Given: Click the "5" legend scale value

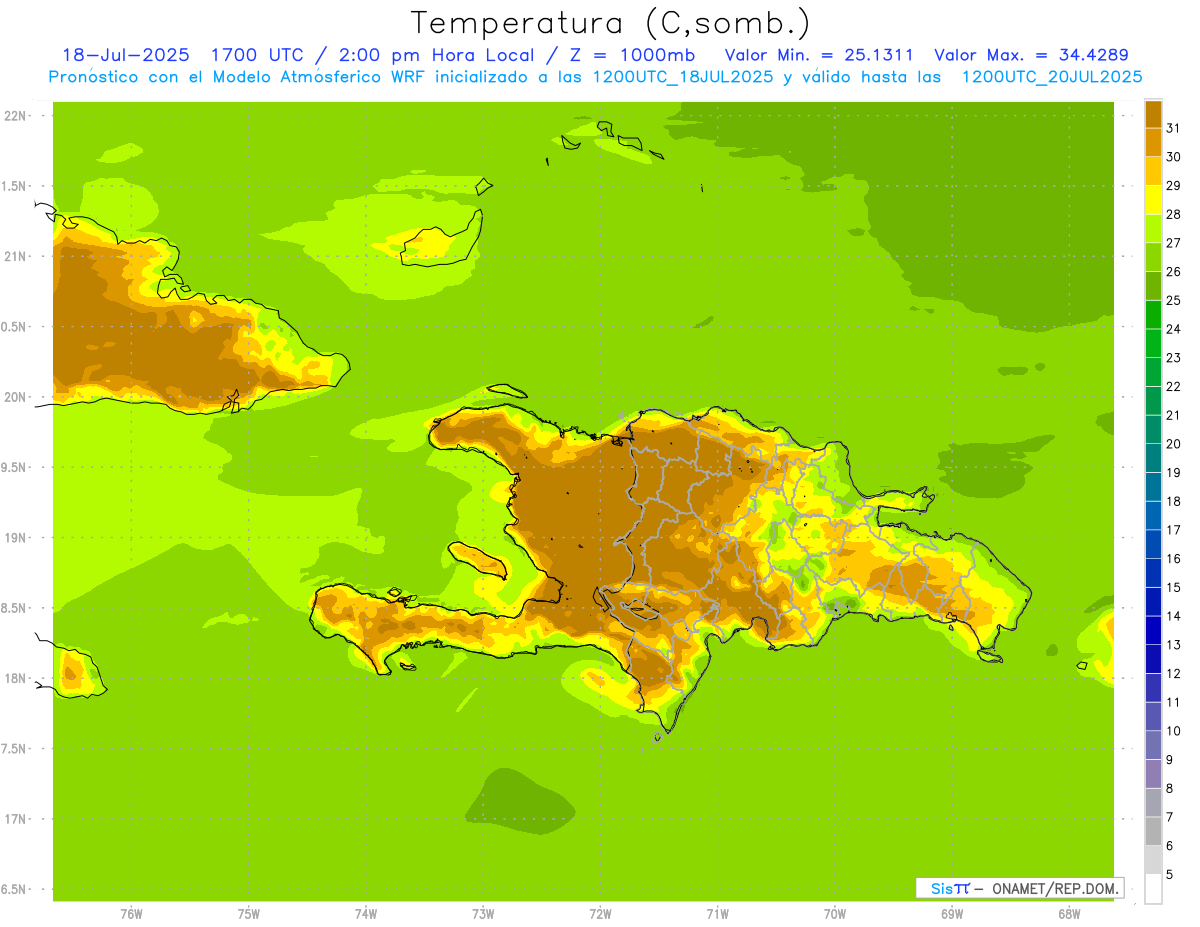Looking at the screenshot, I should (x=1170, y=875).
